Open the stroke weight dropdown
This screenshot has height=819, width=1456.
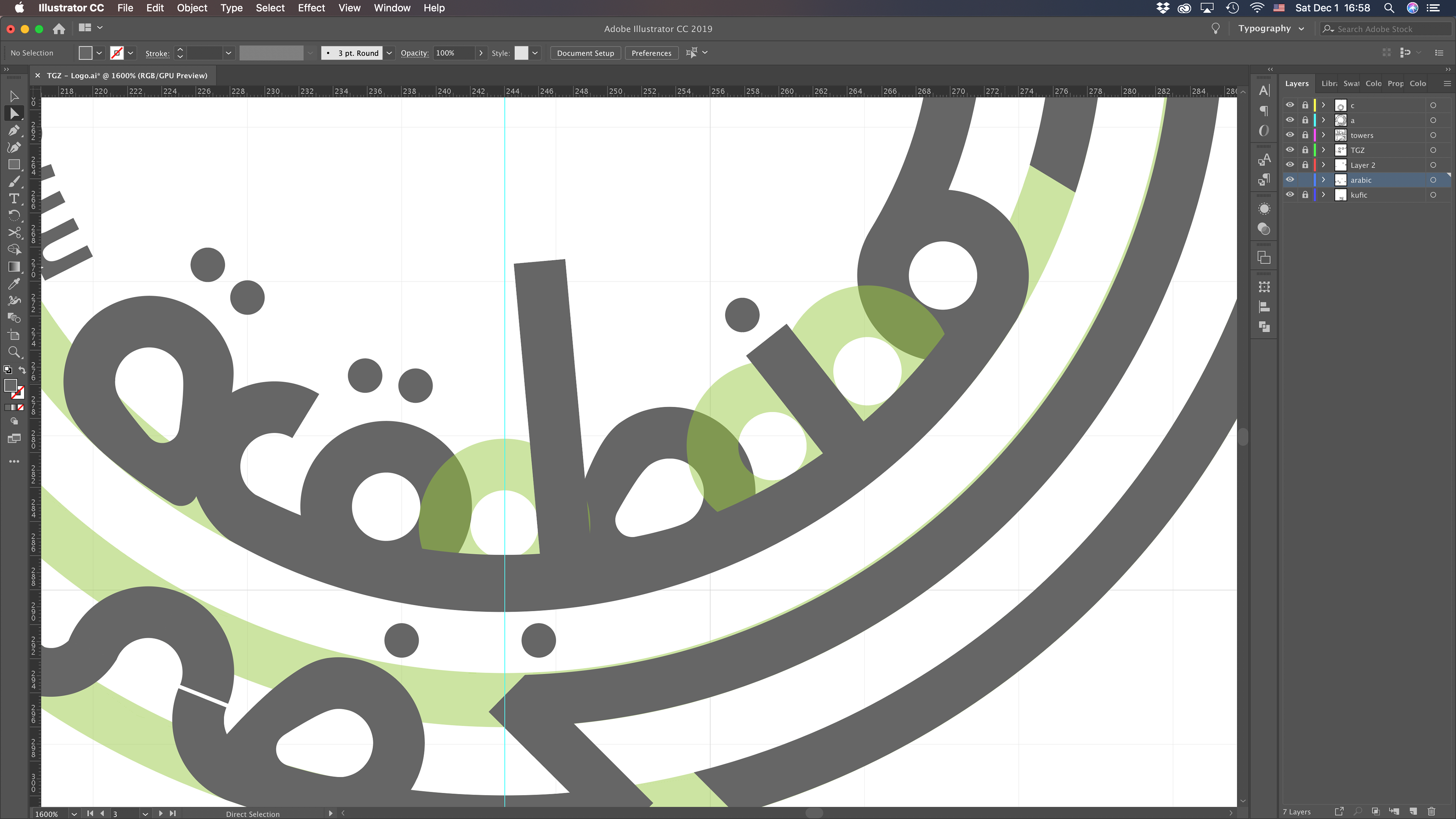[x=228, y=53]
